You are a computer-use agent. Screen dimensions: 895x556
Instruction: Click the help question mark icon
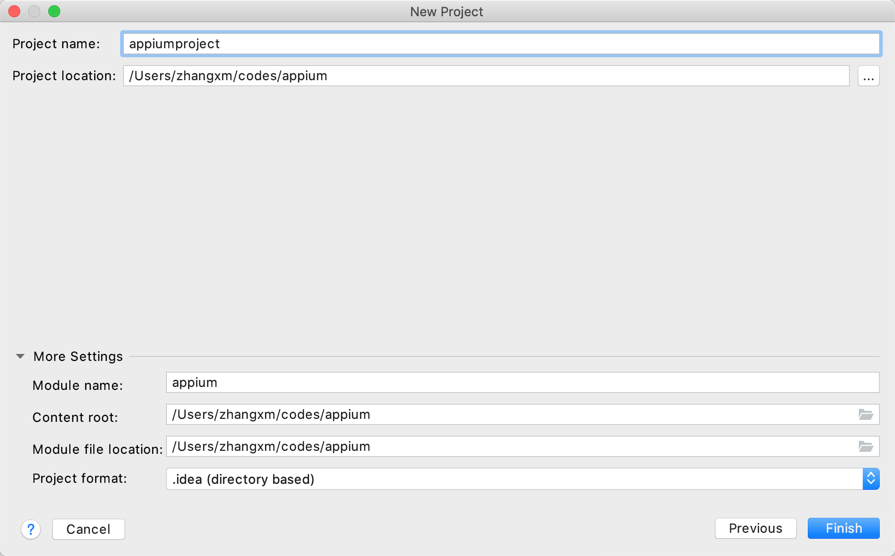point(31,529)
